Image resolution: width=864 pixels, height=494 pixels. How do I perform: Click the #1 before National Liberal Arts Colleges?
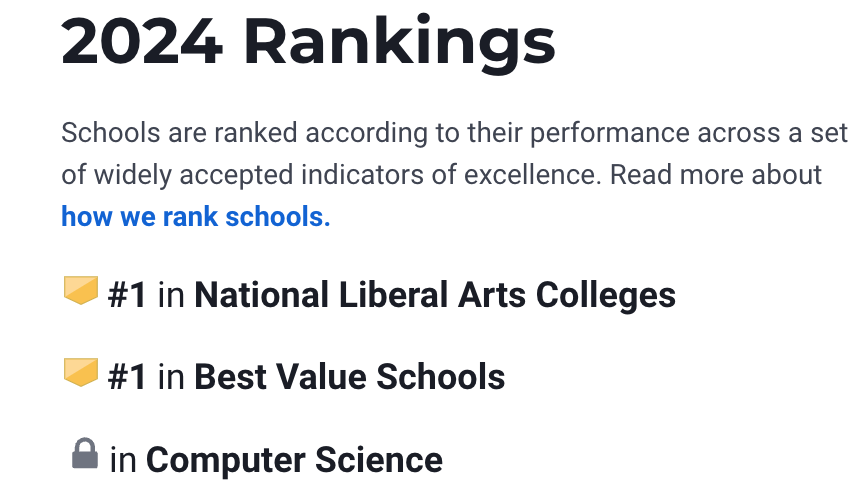[127, 295]
